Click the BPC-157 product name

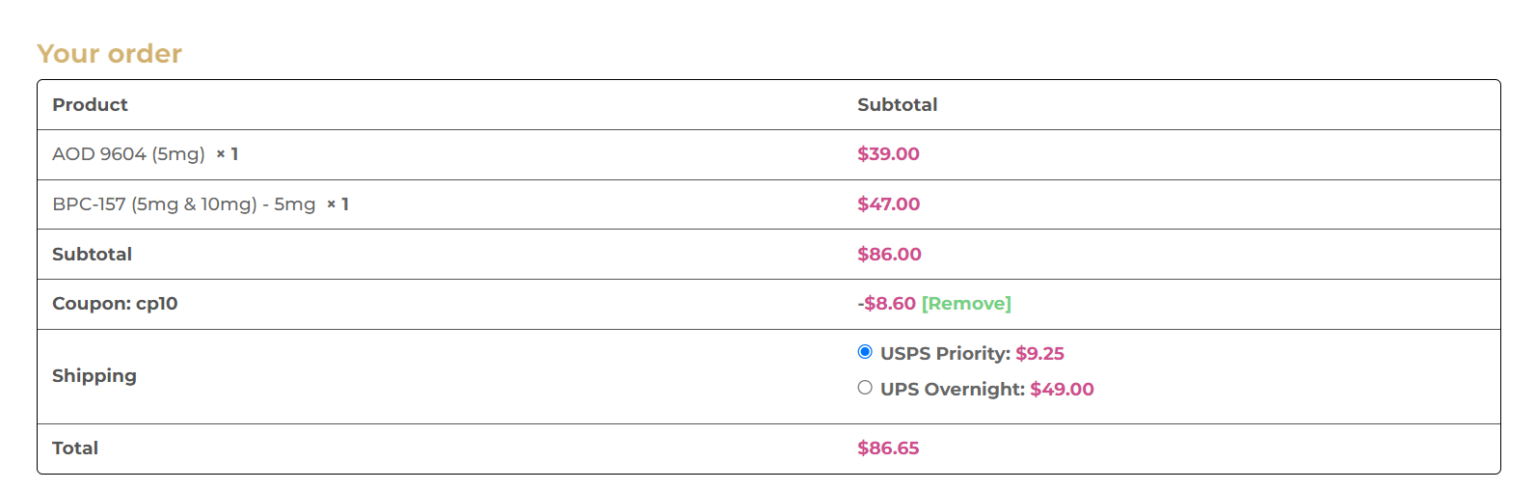point(183,204)
